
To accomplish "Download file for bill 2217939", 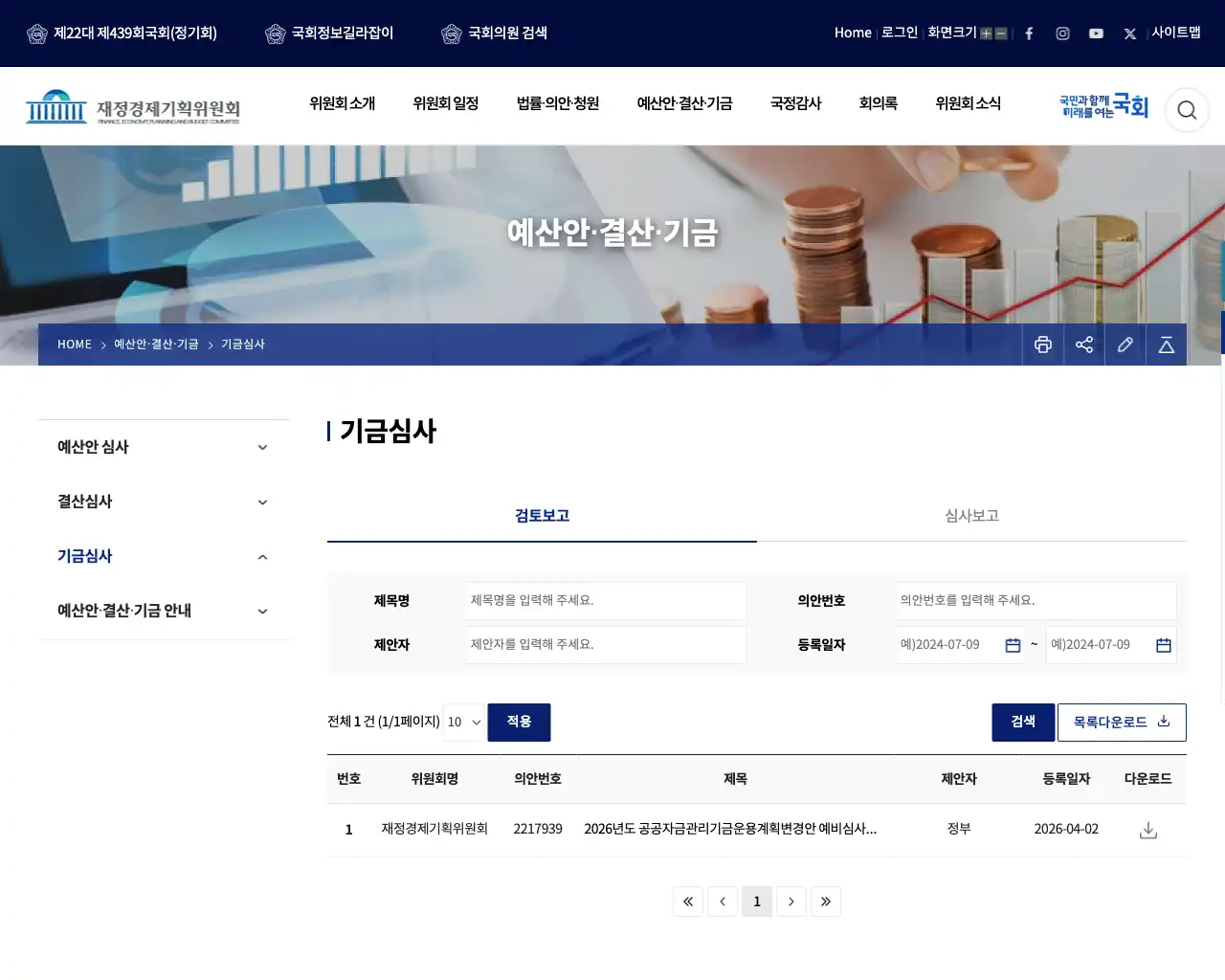I will [1148, 830].
